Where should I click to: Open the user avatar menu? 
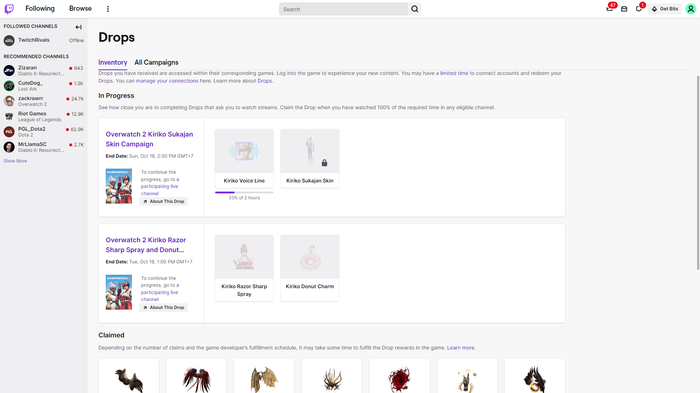691,9
